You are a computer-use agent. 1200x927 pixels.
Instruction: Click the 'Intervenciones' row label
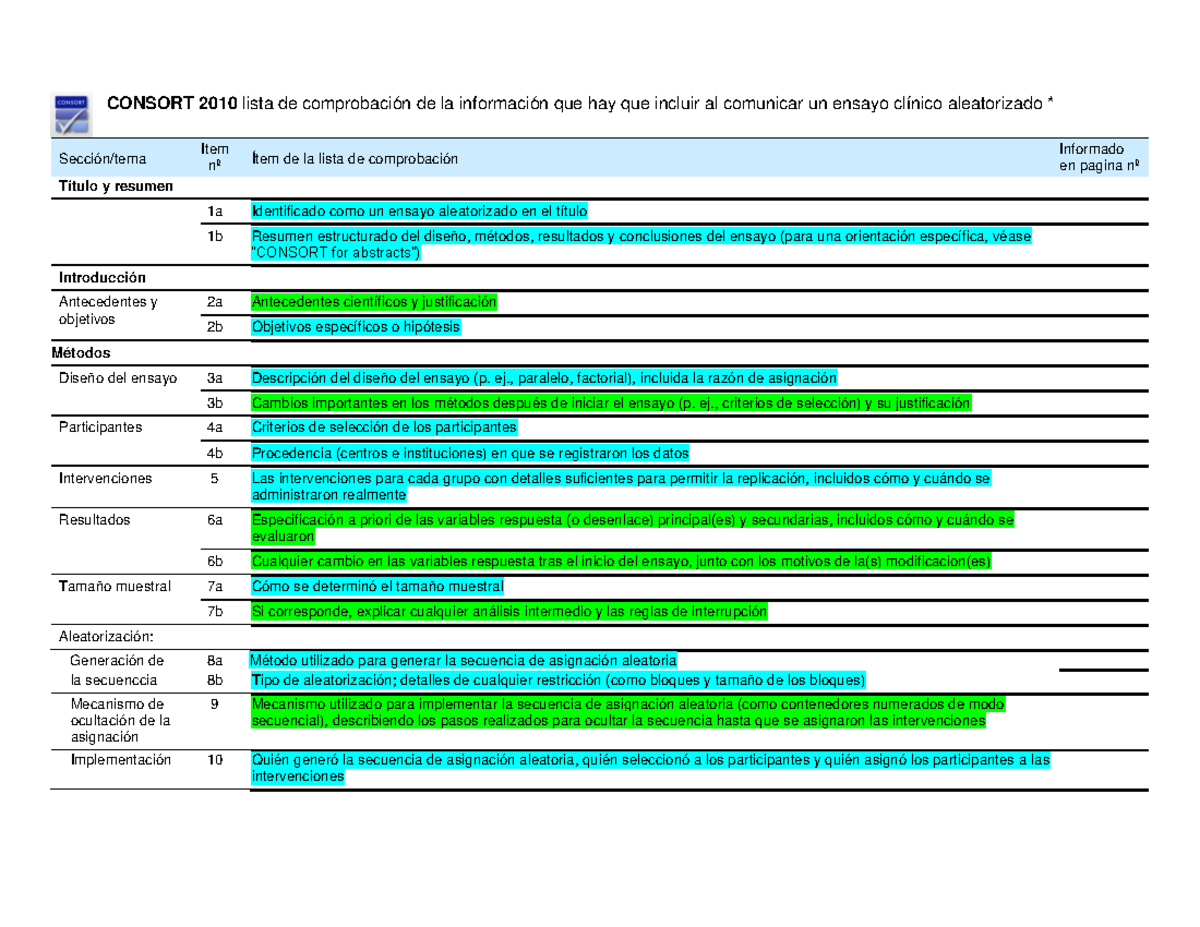(x=105, y=479)
